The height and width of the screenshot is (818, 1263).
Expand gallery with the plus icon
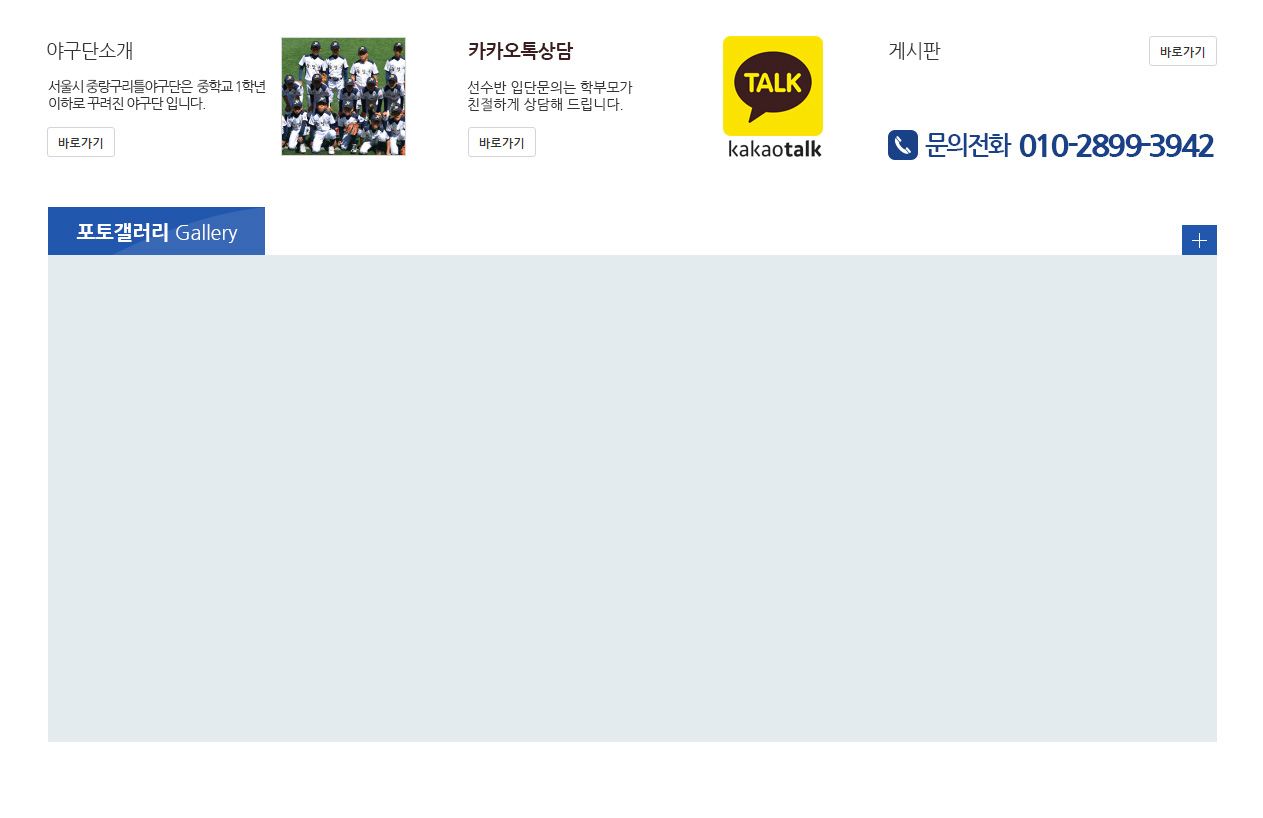click(1199, 240)
